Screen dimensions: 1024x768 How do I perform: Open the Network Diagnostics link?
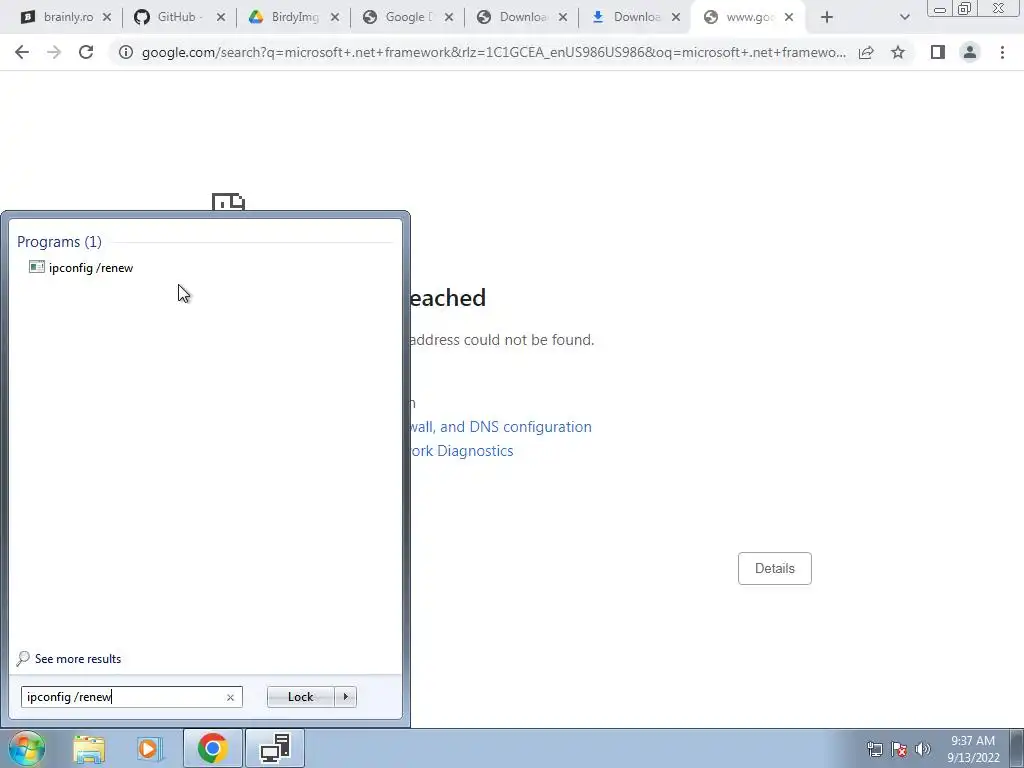[462, 451]
